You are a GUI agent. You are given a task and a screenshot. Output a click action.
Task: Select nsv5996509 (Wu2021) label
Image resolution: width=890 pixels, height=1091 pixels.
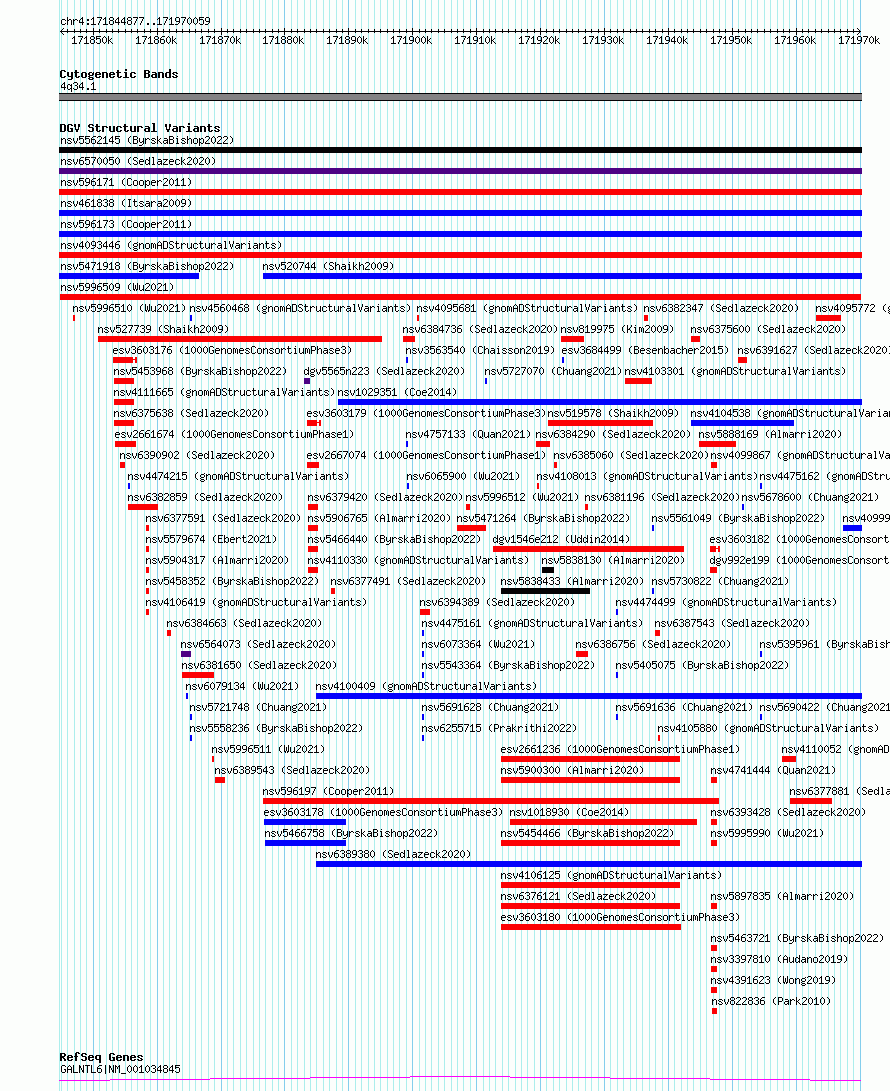pos(117,287)
